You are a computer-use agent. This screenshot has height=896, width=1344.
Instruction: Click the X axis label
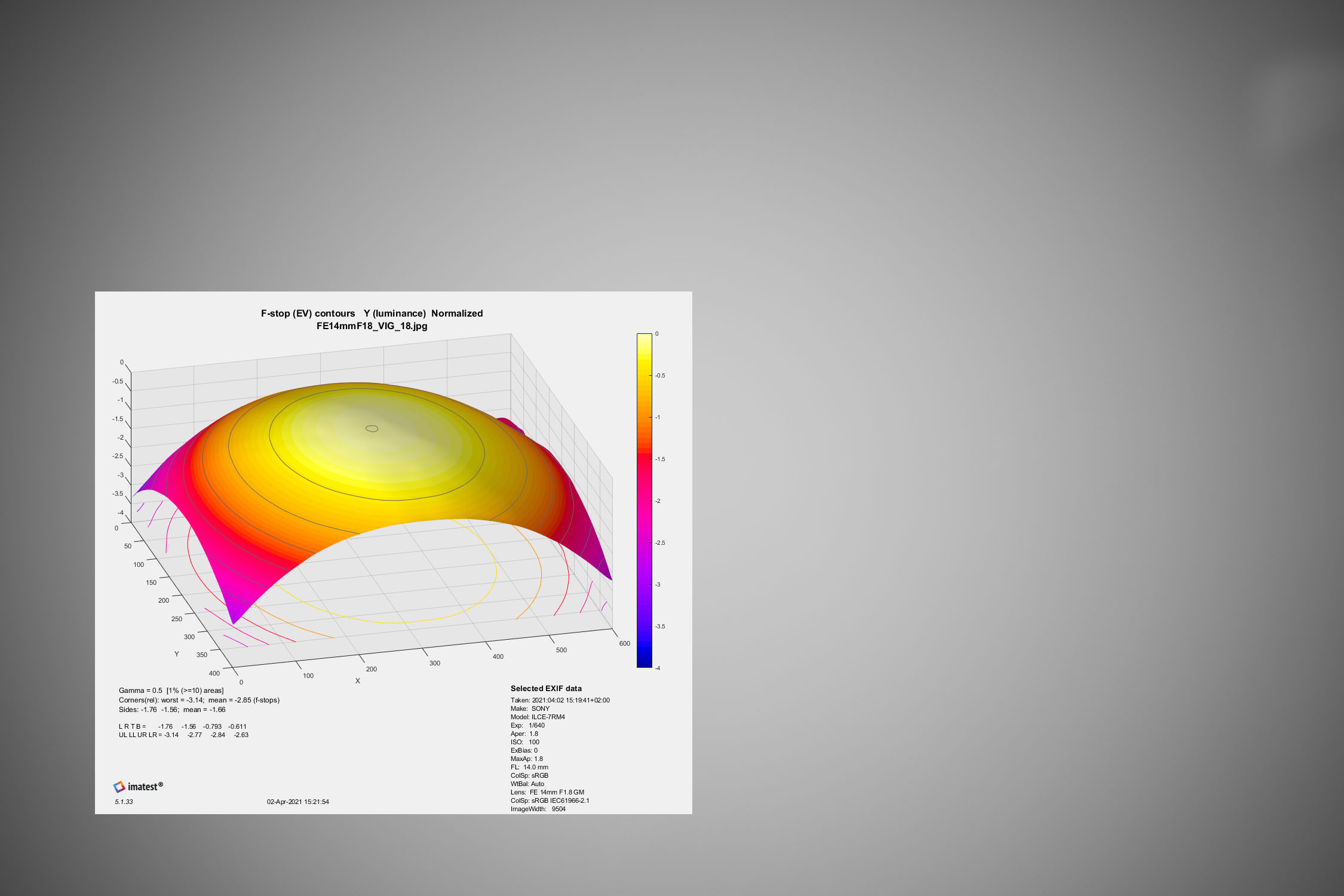click(358, 681)
